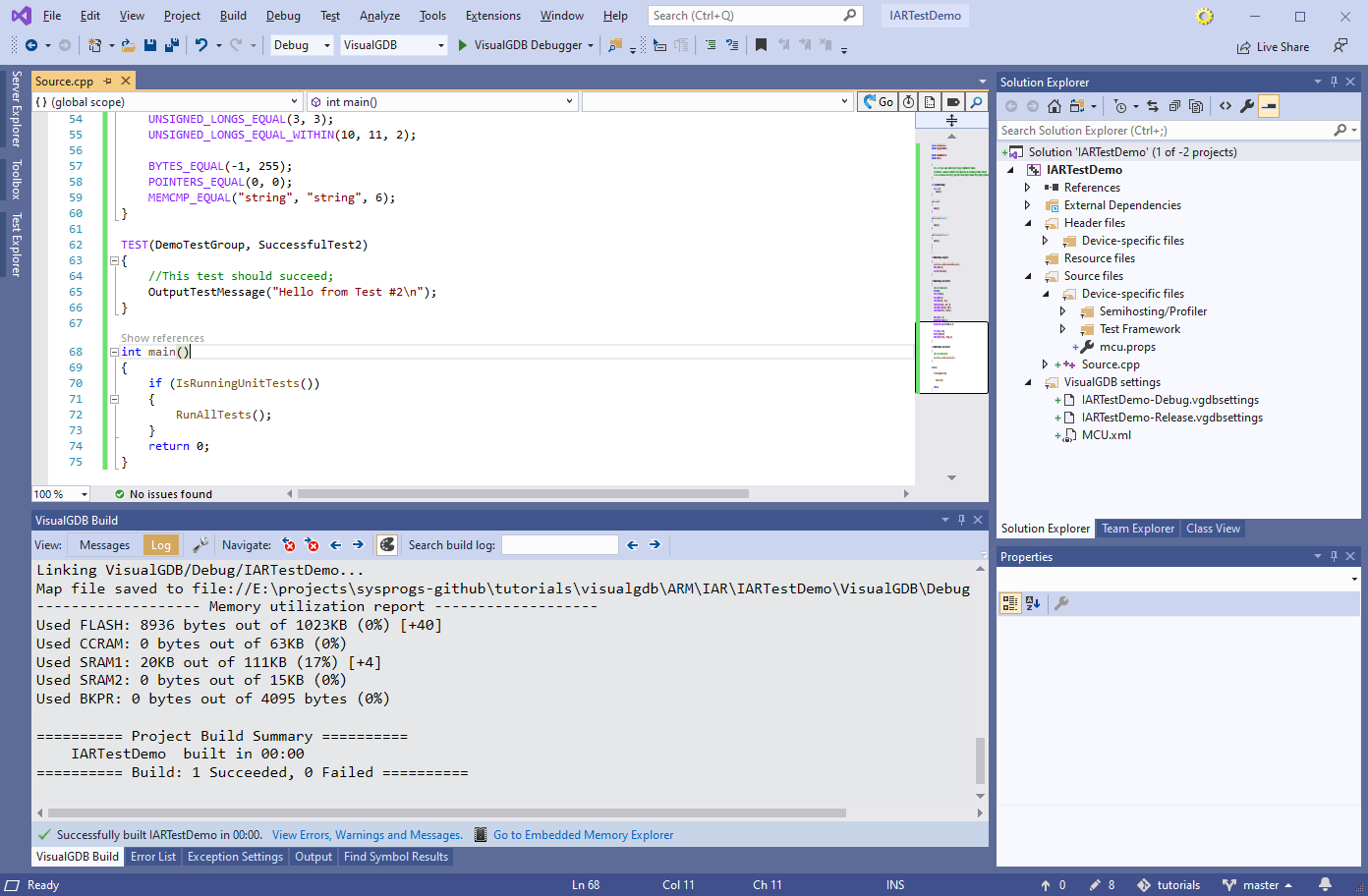Viewport: 1368px width, 896px height.
Task: Click the magnifier icon beside Go bar
Action: (976, 102)
